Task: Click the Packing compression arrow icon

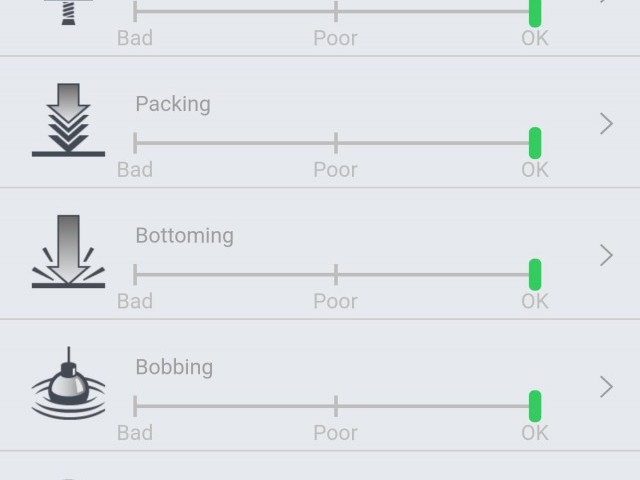Action: [68, 121]
